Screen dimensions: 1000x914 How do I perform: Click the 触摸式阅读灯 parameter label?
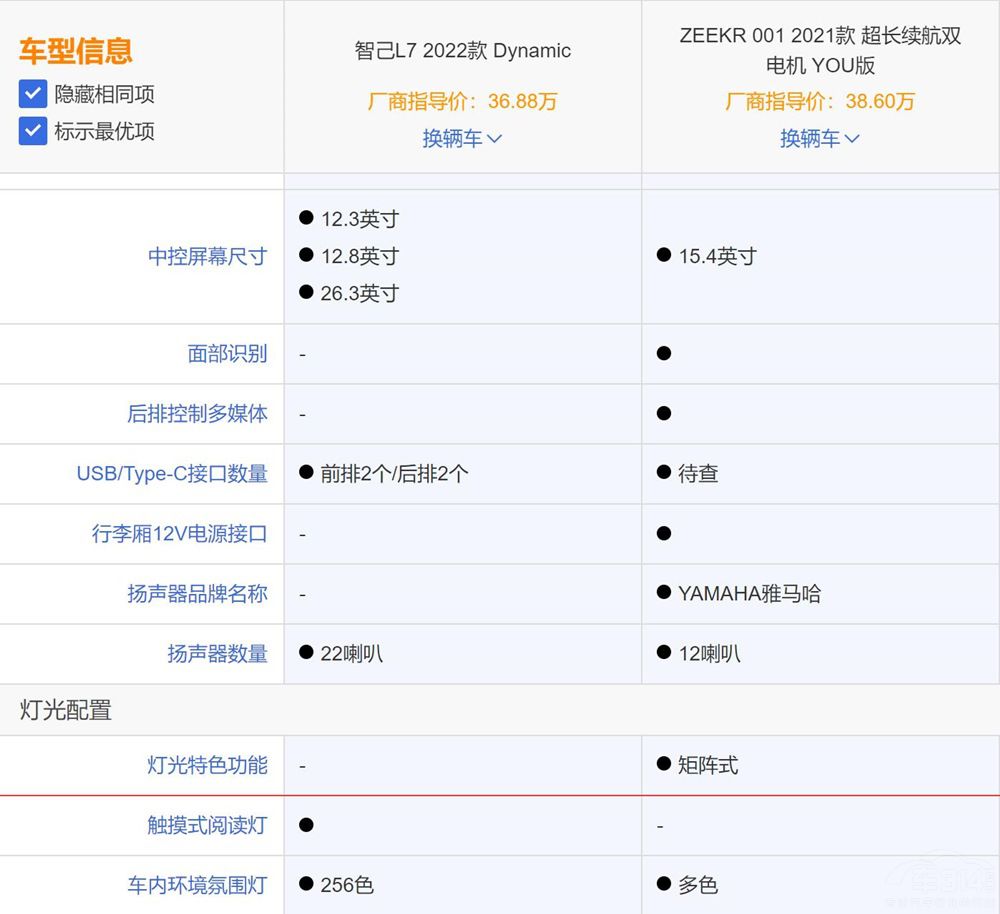207,825
